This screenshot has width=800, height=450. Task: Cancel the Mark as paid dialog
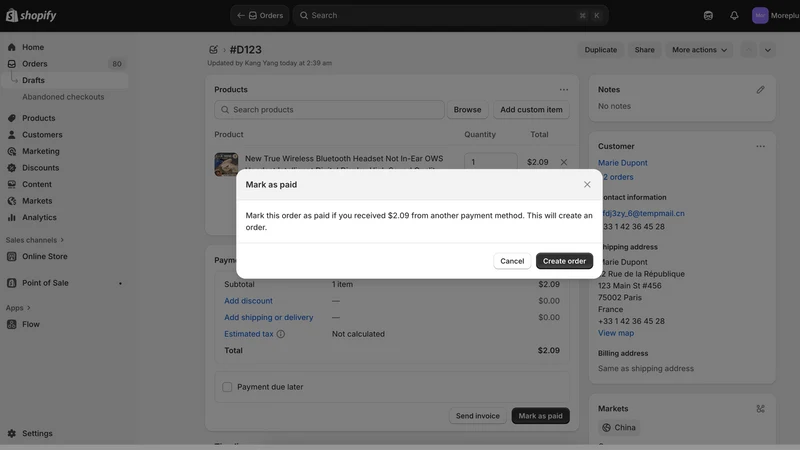pos(512,261)
